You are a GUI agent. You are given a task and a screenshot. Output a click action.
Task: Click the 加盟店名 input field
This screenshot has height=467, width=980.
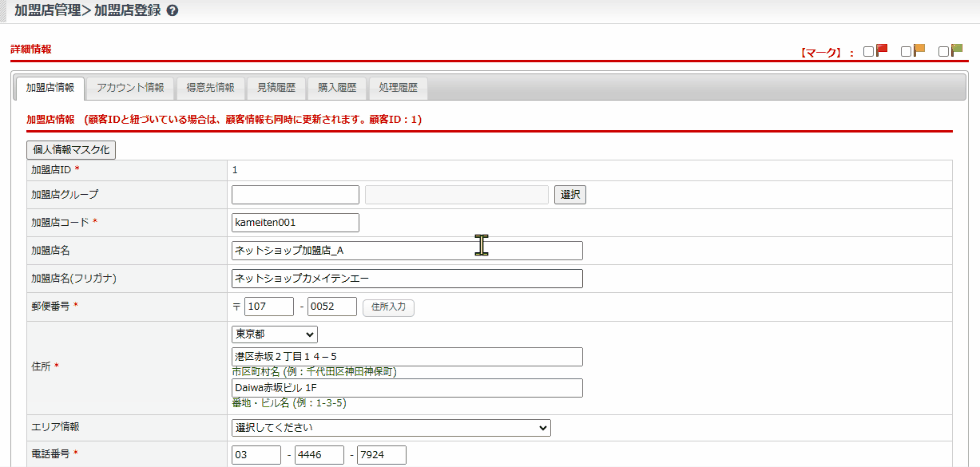click(x=407, y=251)
